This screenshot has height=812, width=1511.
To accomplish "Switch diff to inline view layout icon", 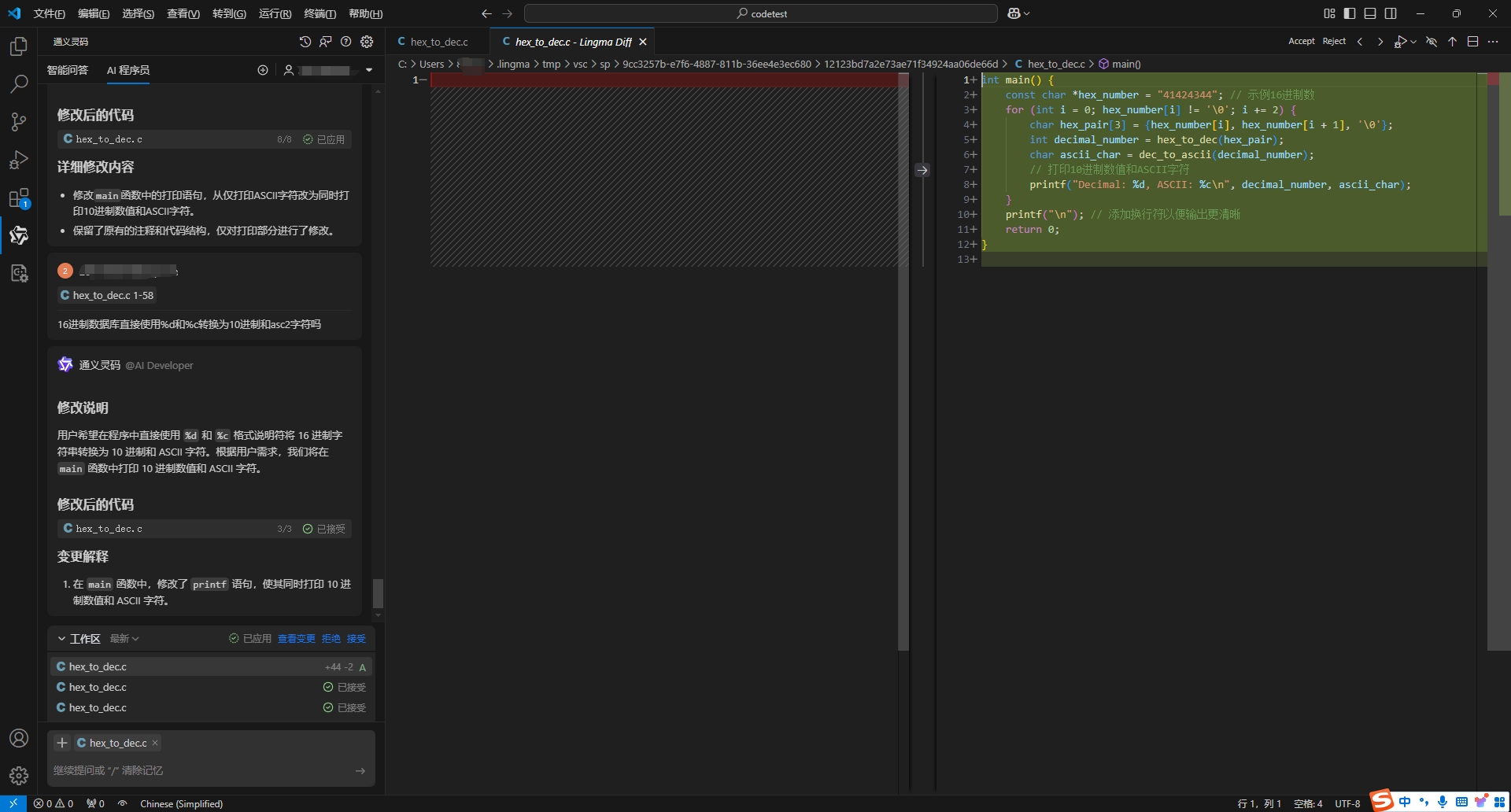I will [x=1472, y=42].
